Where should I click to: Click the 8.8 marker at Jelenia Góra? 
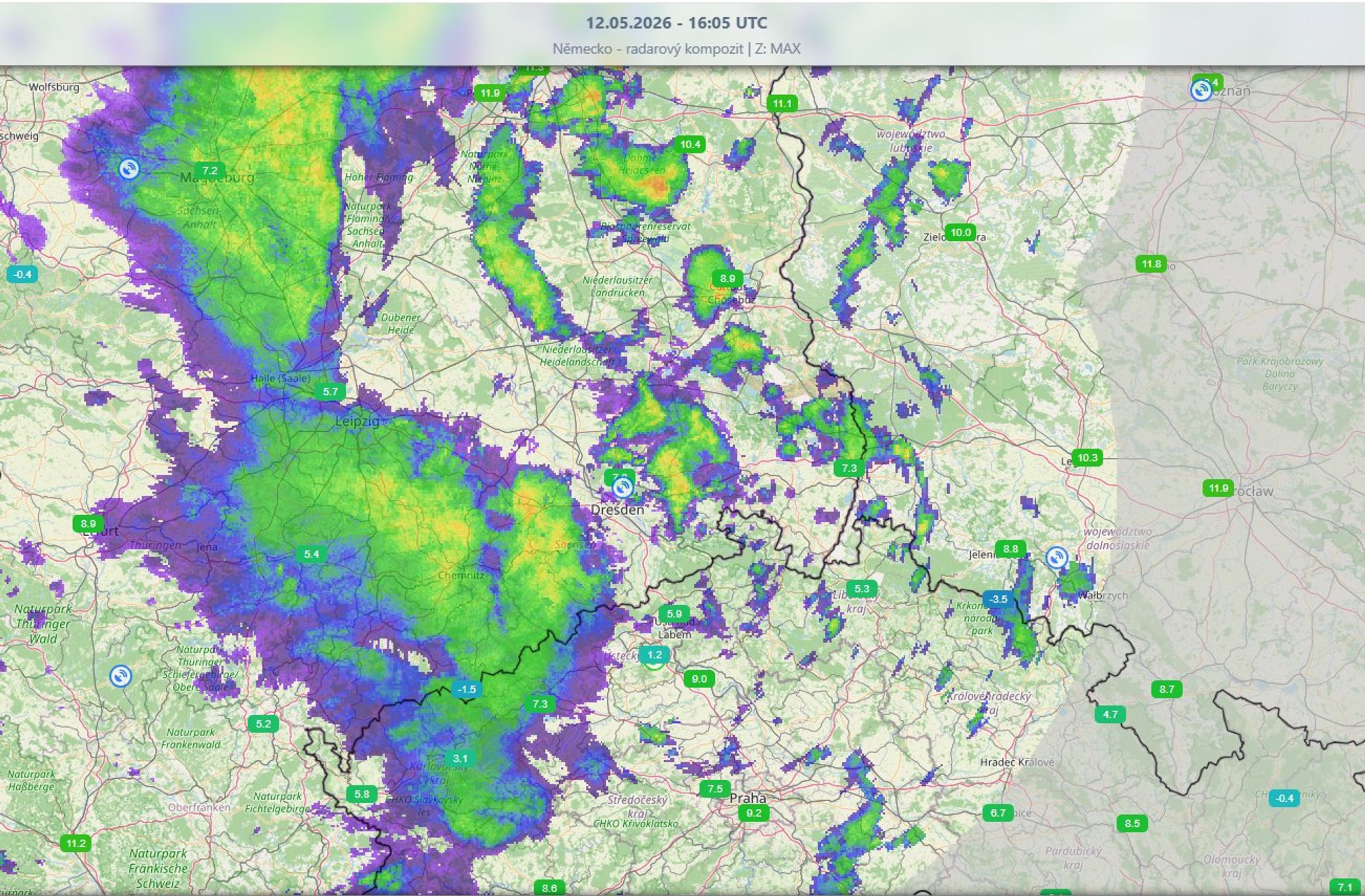point(1010,549)
